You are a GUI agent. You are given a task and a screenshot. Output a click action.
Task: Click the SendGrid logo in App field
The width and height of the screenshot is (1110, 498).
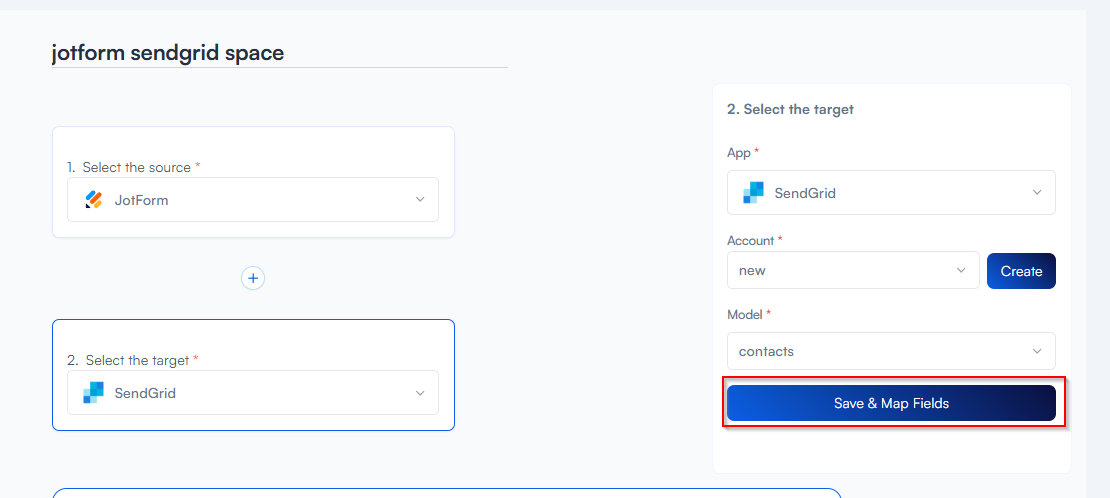click(753, 193)
